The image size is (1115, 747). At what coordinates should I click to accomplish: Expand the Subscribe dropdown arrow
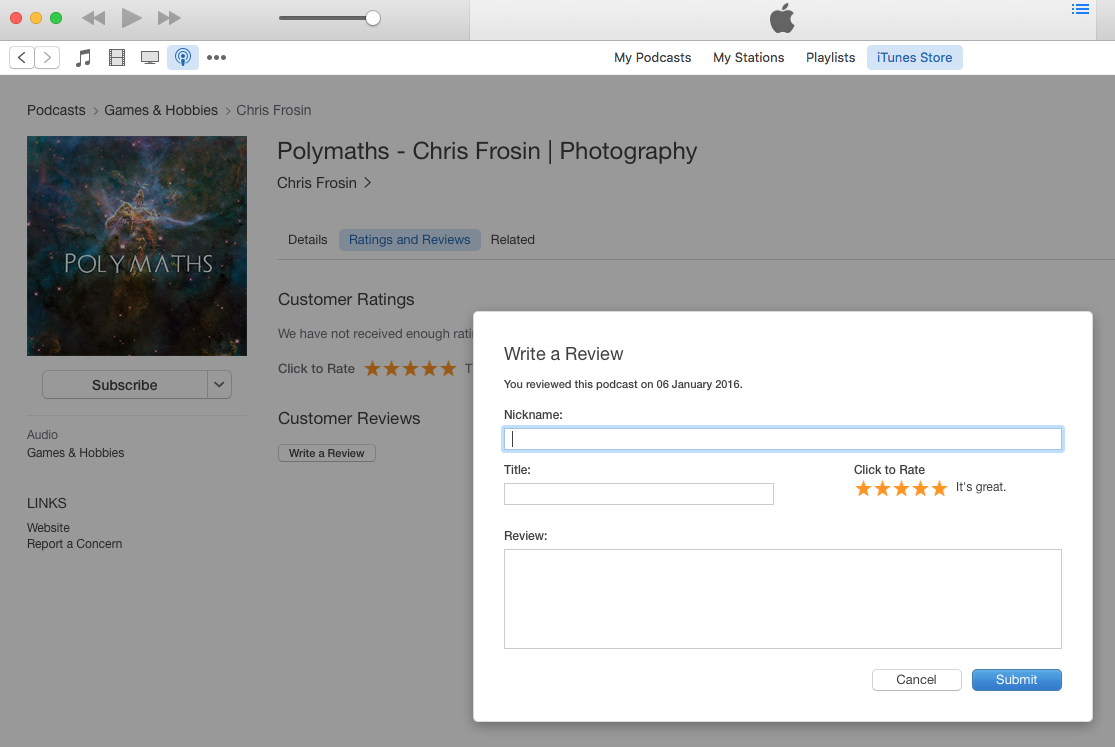(x=220, y=385)
